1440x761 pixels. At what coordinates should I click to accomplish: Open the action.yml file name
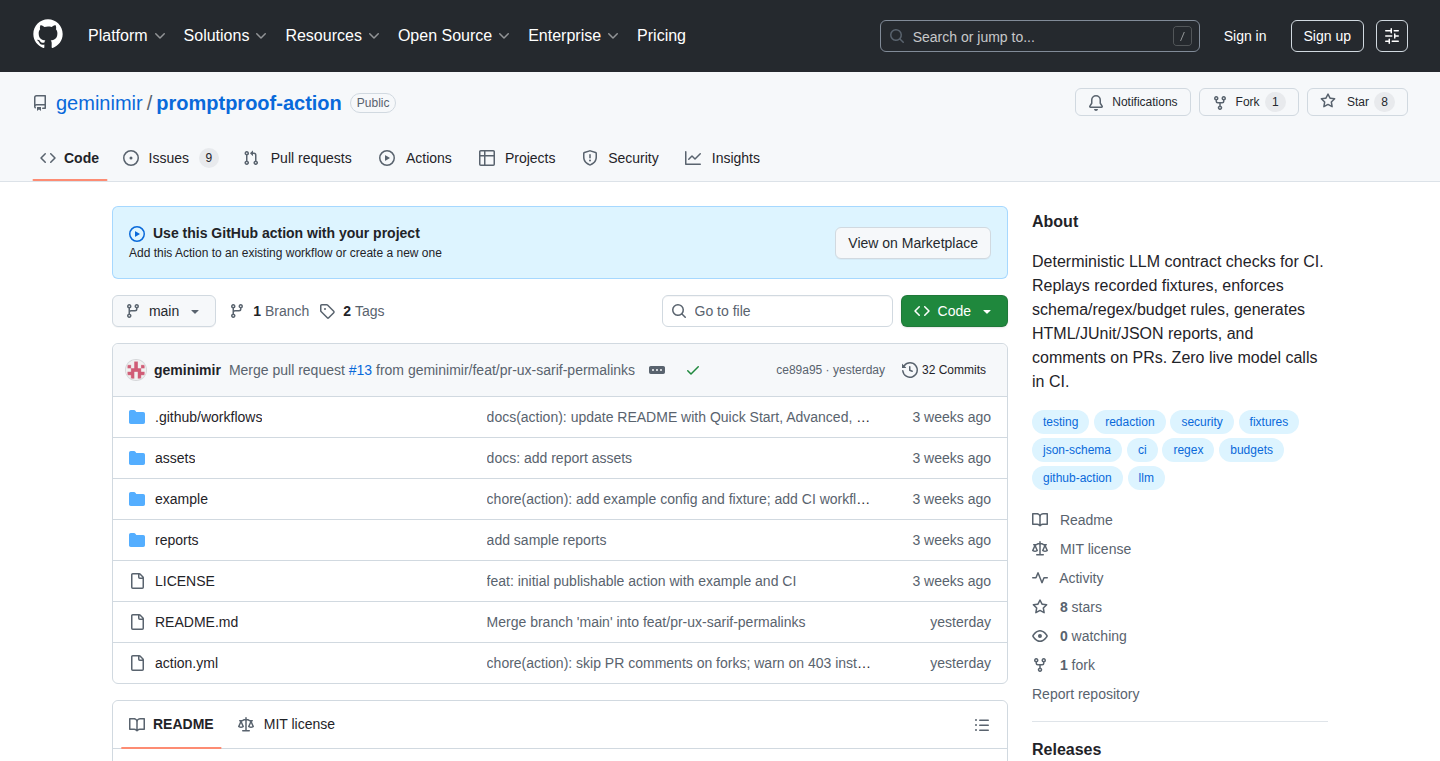click(186, 663)
